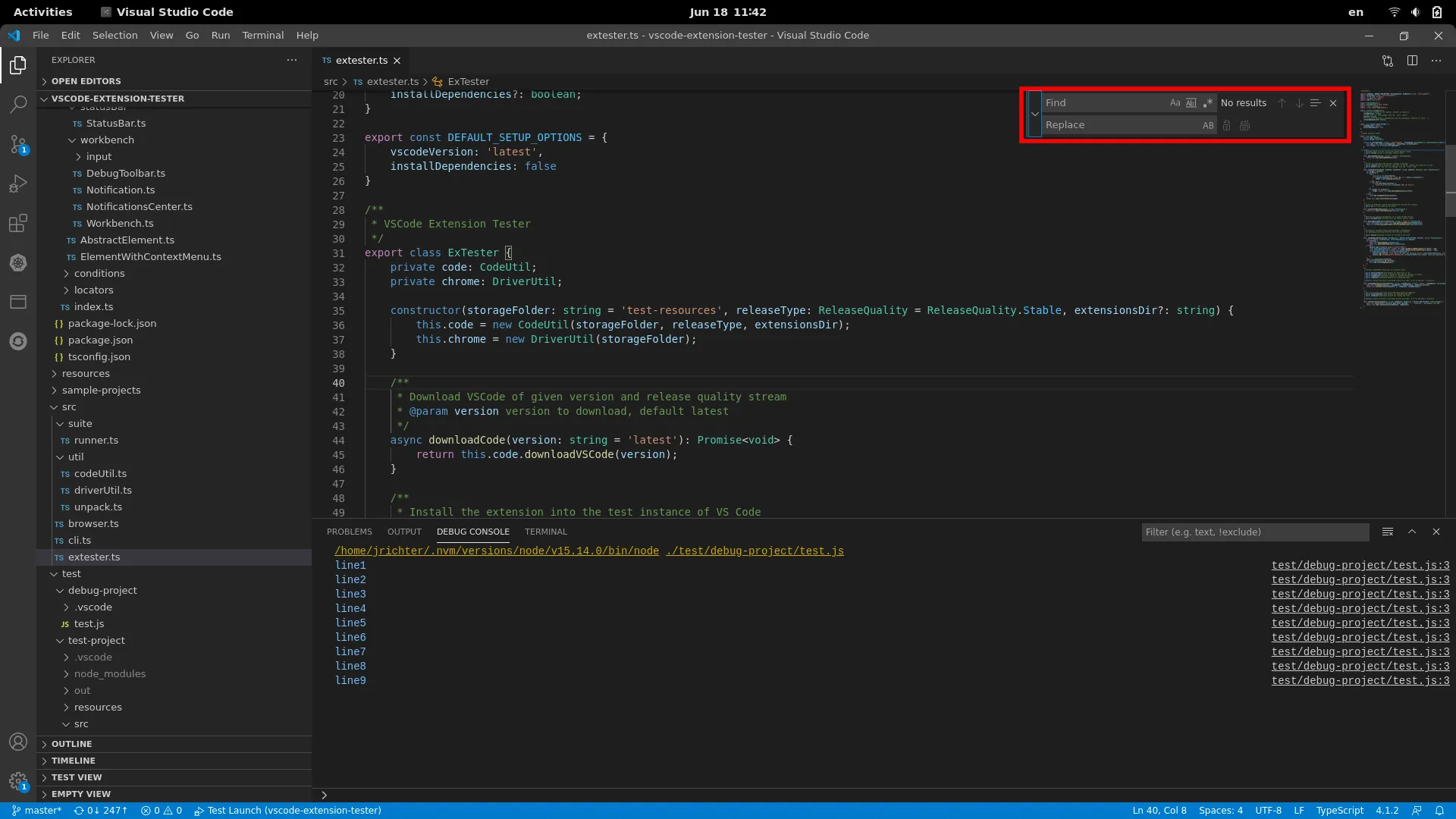
Task: Open the Source Control view
Action: [18, 144]
